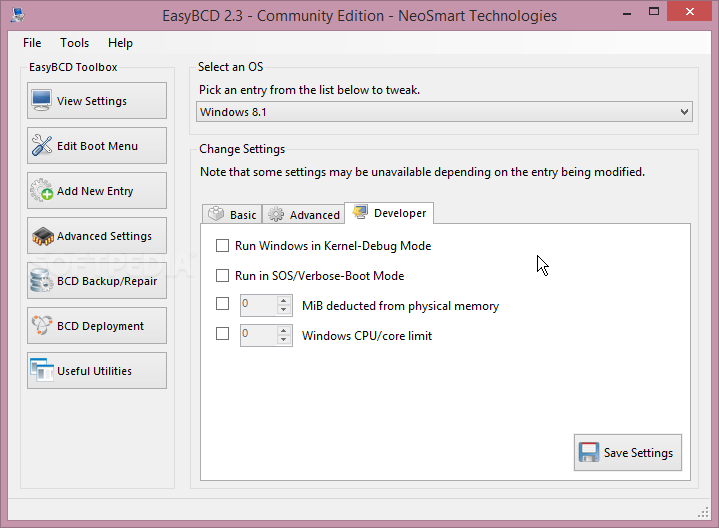The width and height of the screenshot is (719, 528).
Task: Click the CPU/core limit number field
Action: pyautogui.click(x=259, y=335)
